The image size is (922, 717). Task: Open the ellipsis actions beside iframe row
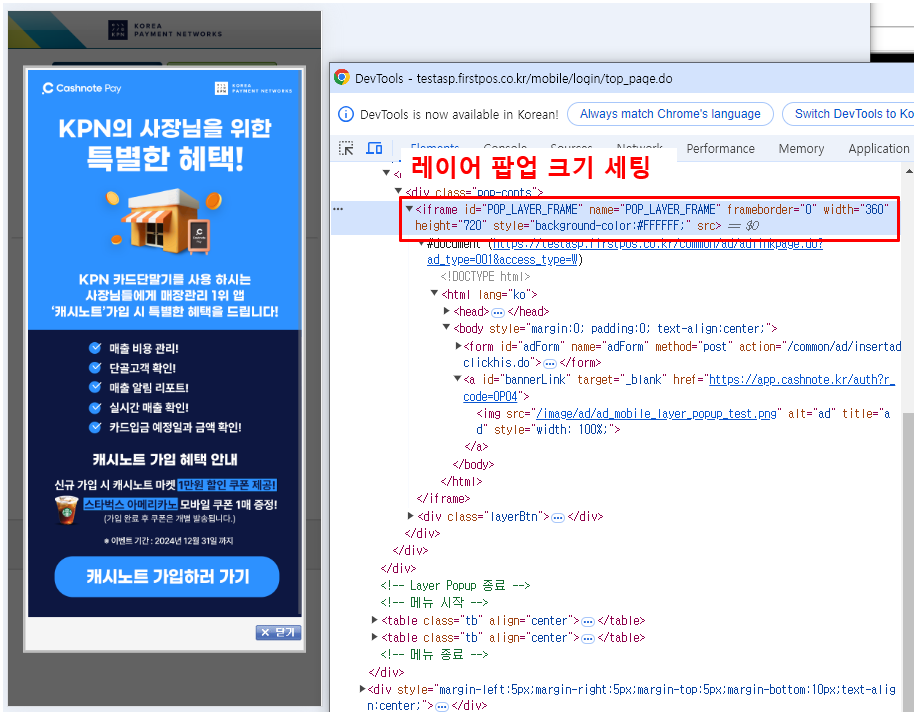pos(338,209)
